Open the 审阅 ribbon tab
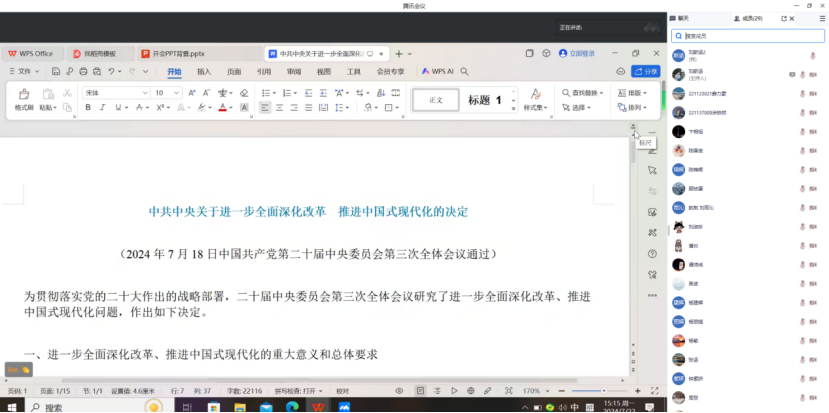 (294, 72)
